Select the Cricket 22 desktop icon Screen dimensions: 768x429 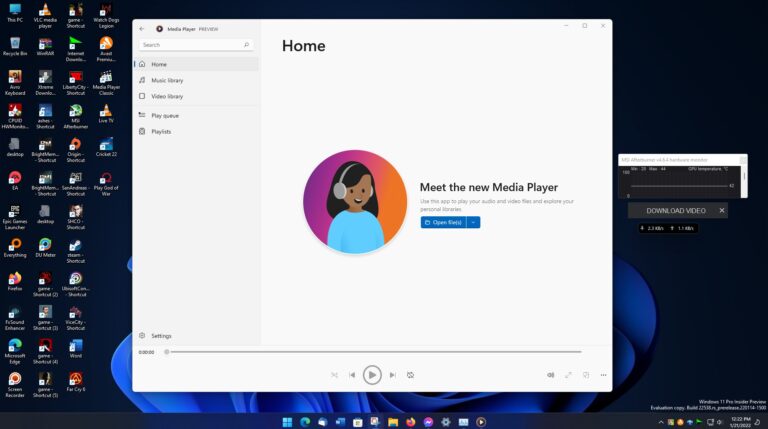tap(106, 147)
